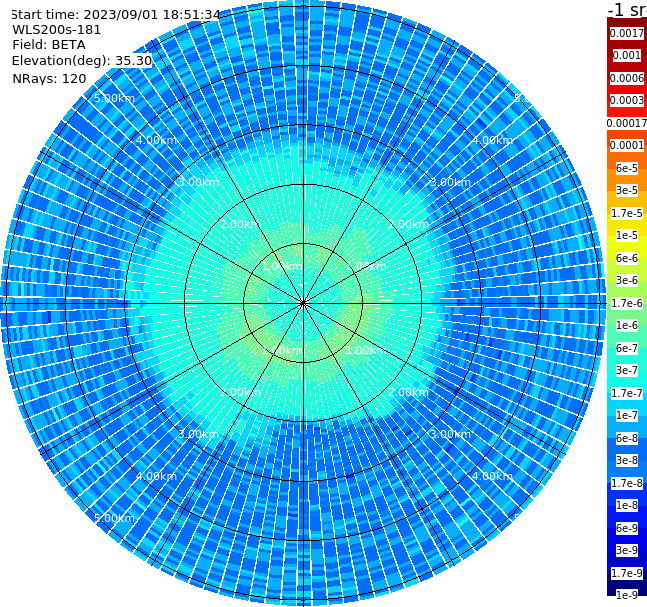The image size is (647, 607).
Task: Click the lower-right 3.00km range label
Action: click(x=451, y=435)
